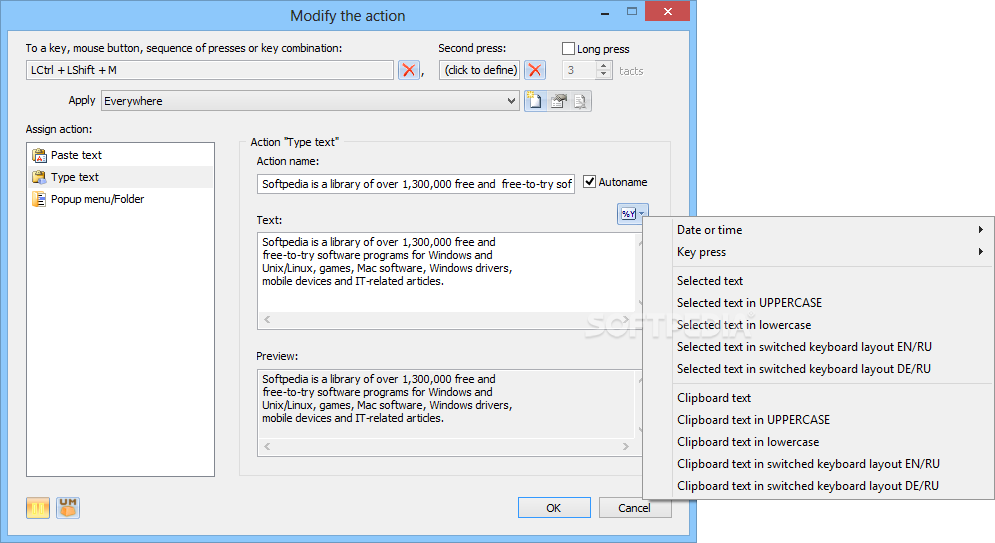Click the UM icon at bottom left
Viewport: 995px width, 543px height.
[68, 508]
